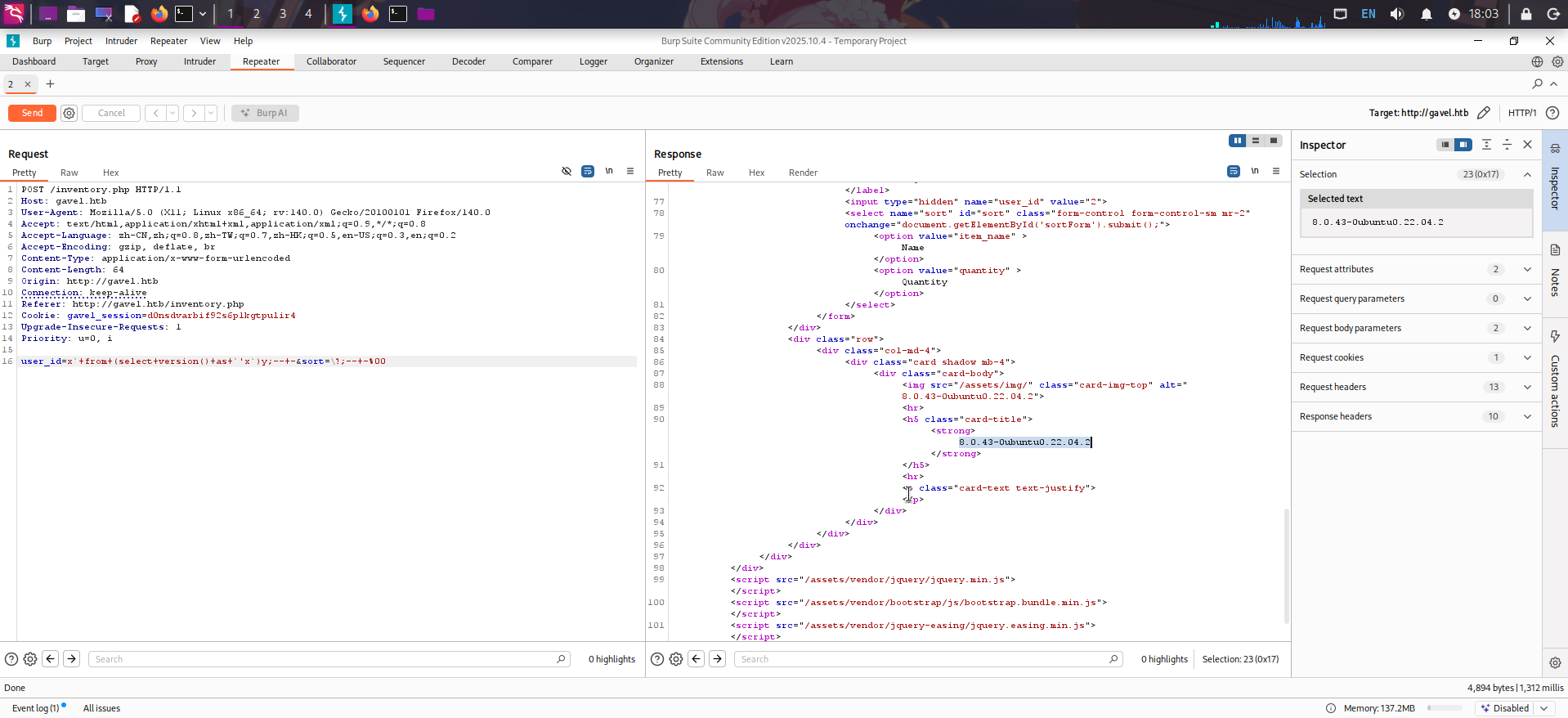Show newline characters in Response panel
Screen dimensions: 1568x718
point(1255,172)
